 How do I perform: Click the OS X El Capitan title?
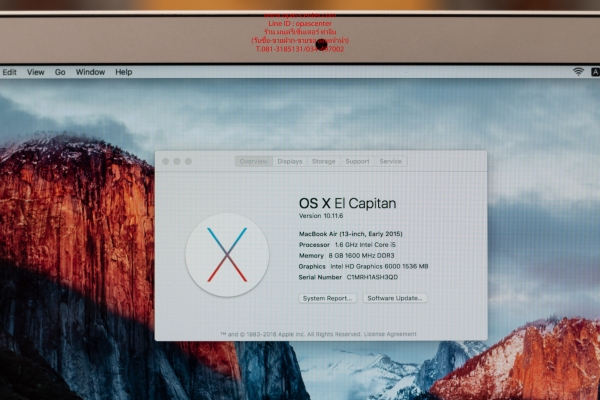click(347, 203)
